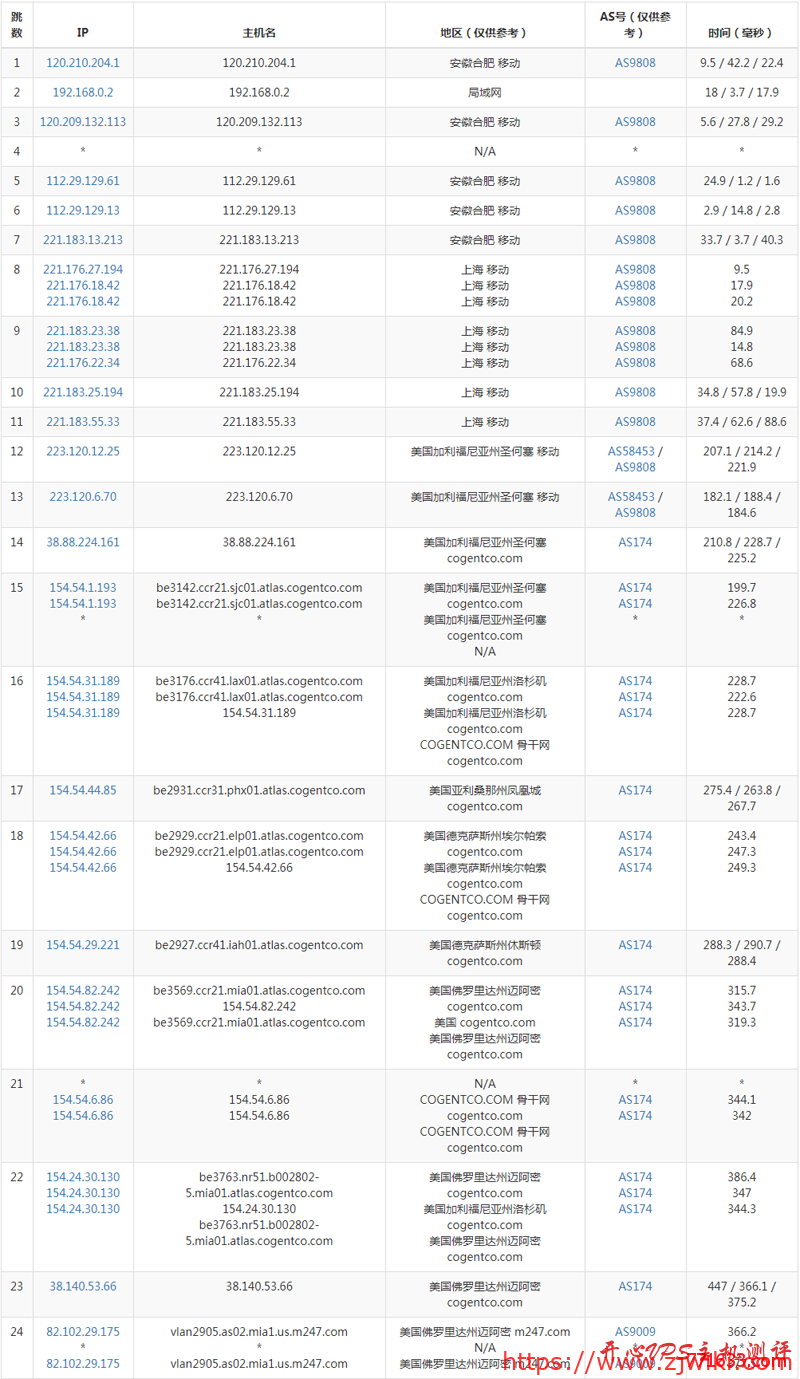Open the 38.140.53.66 IP link
The height and width of the screenshot is (1379, 800).
83,1286
